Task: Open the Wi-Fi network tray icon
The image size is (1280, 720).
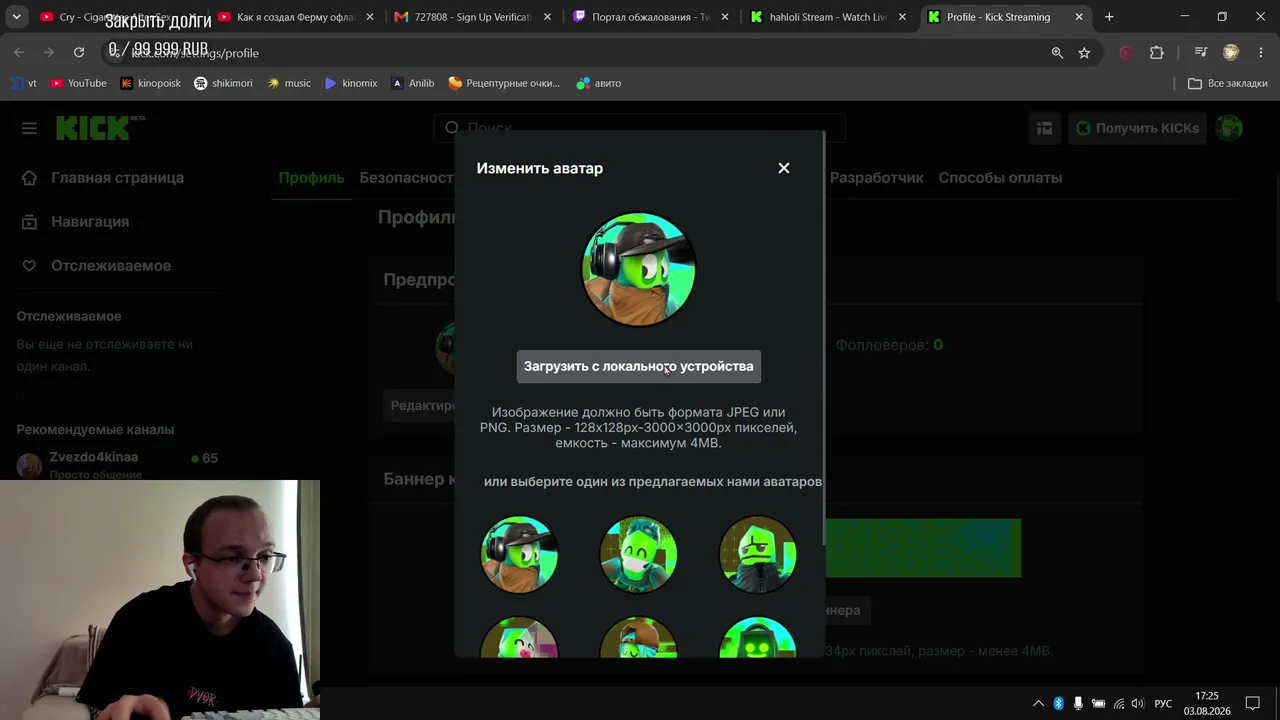Action: point(1118,704)
